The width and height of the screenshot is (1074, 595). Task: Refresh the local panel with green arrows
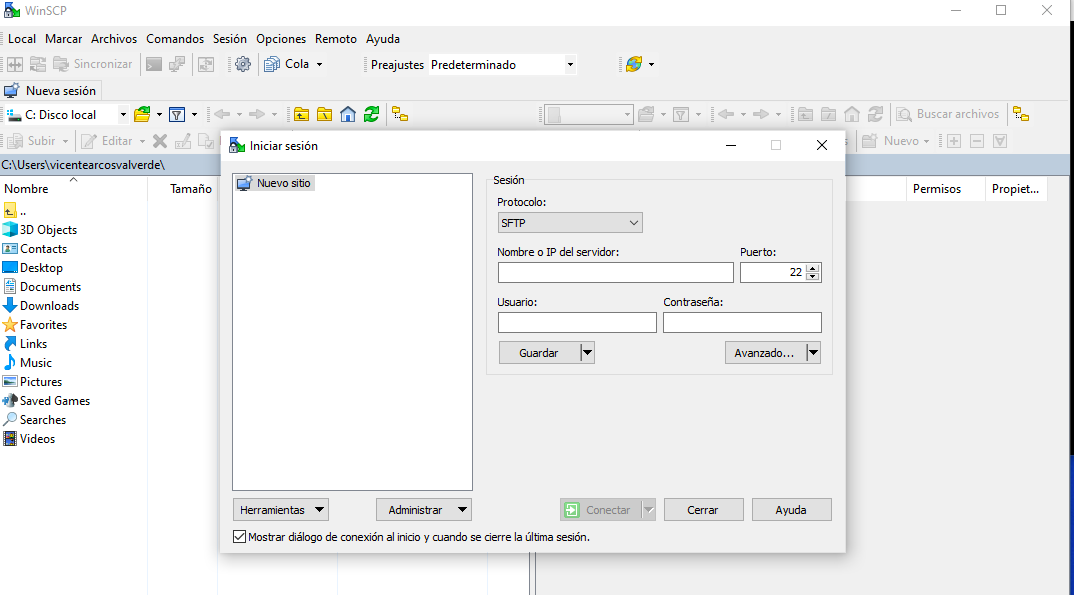click(372, 114)
